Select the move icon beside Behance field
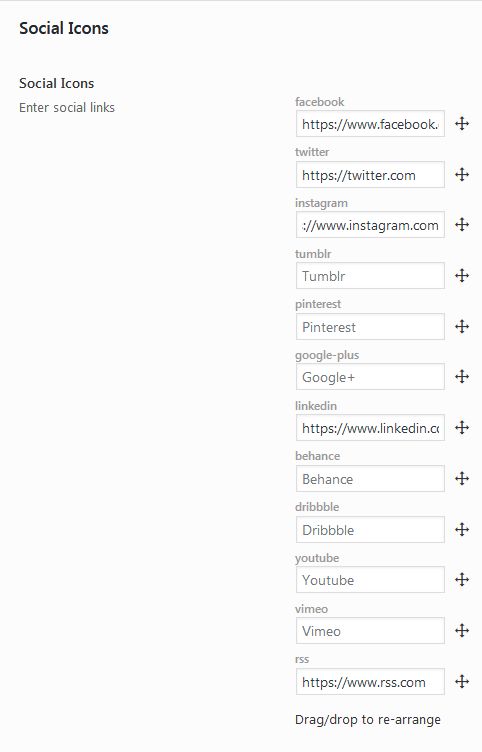This screenshot has width=482, height=752. tap(462, 479)
